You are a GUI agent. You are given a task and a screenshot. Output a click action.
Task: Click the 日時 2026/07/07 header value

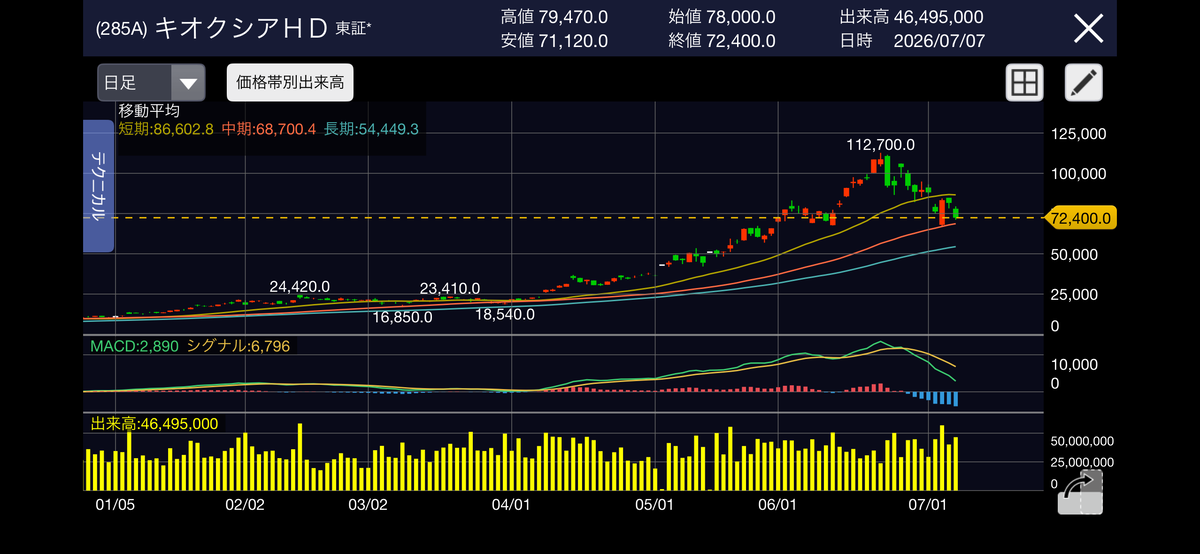coord(911,41)
